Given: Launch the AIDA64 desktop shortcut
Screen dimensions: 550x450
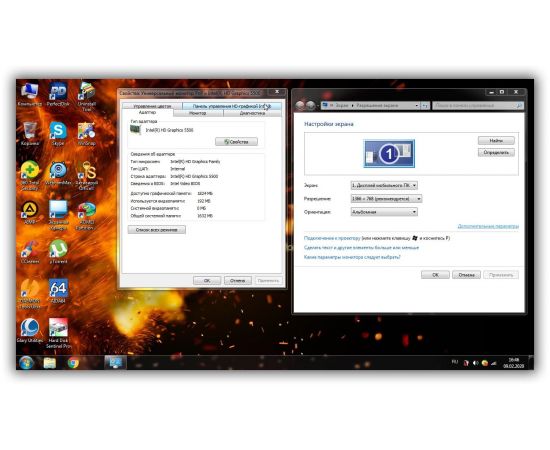Looking at the screenshot, I should pyautogui.click(x=58, y=291).
